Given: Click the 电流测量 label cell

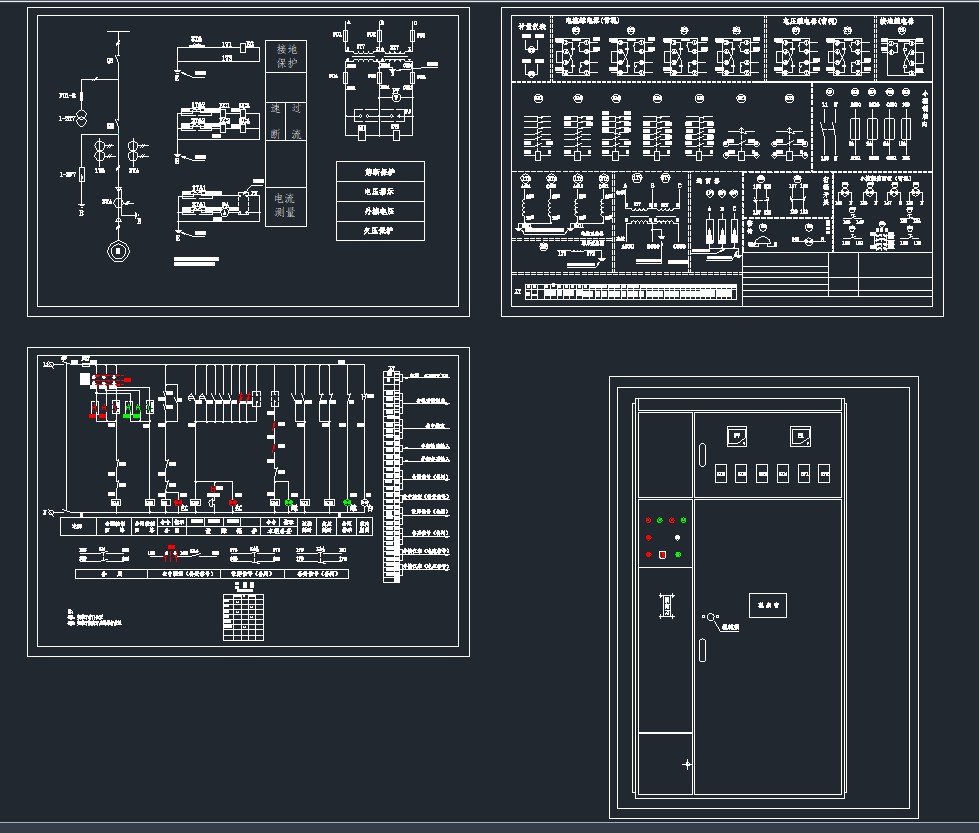Looking at the screenshot, I should click(285, 206).
